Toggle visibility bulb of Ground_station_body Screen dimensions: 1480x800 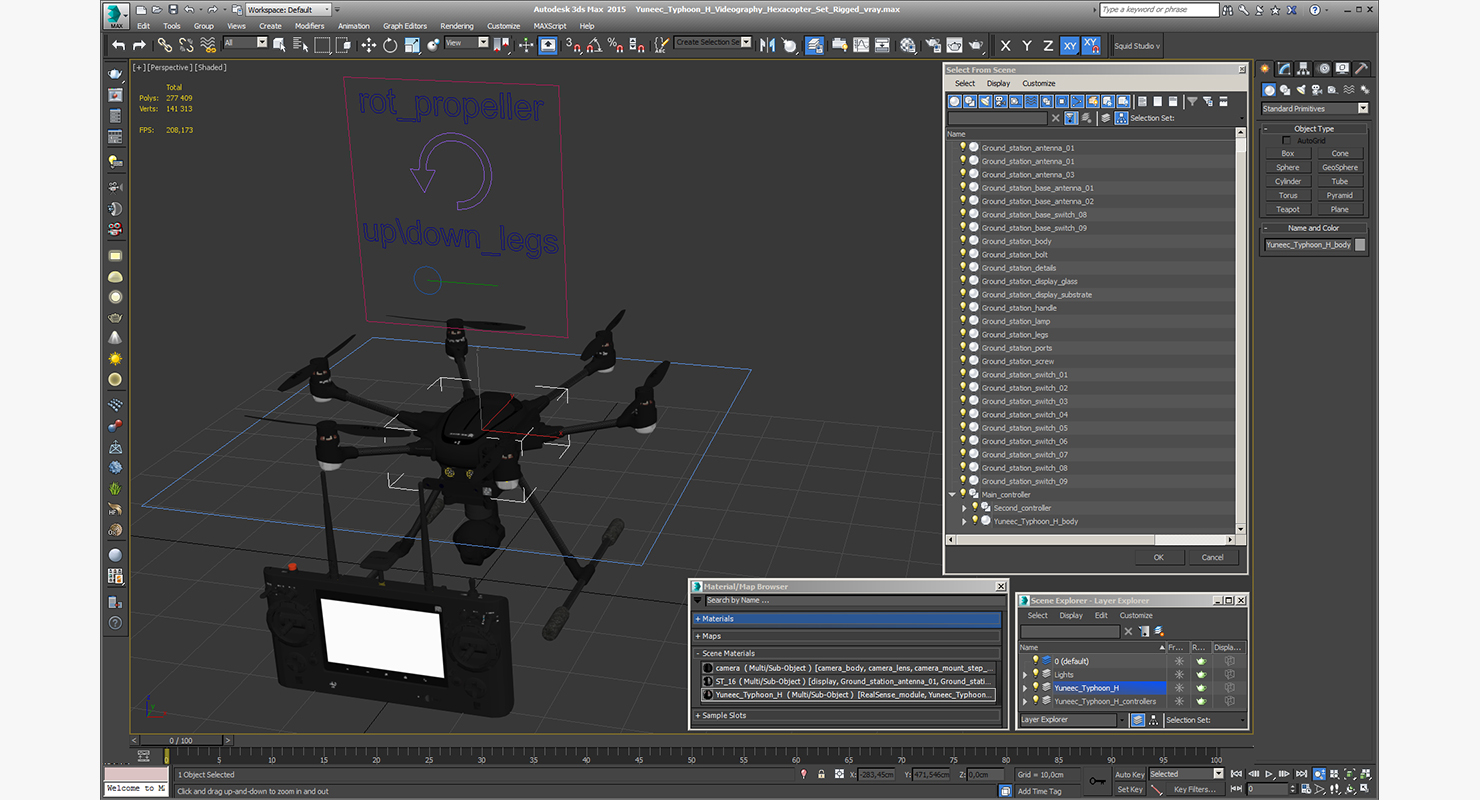[x=963, y=241]
